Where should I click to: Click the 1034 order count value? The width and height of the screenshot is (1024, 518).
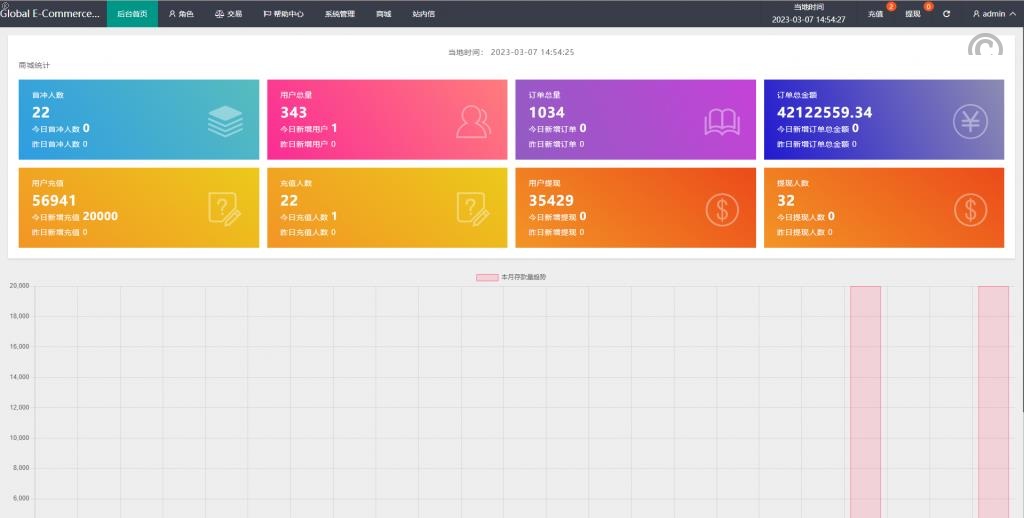pyautogui.click(x=547, y=112)
